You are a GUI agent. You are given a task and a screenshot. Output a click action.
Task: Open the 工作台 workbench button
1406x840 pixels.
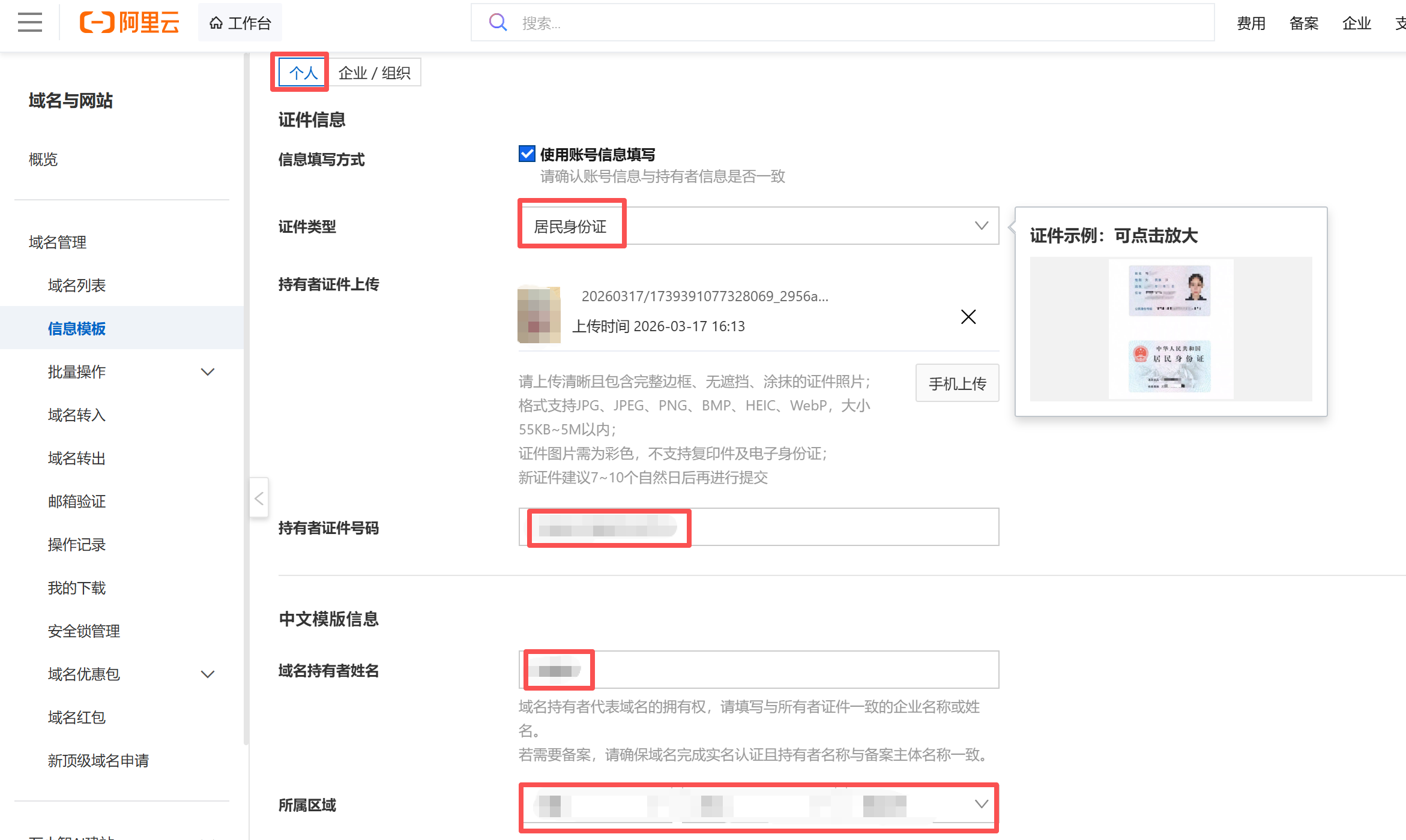(240, 23)
